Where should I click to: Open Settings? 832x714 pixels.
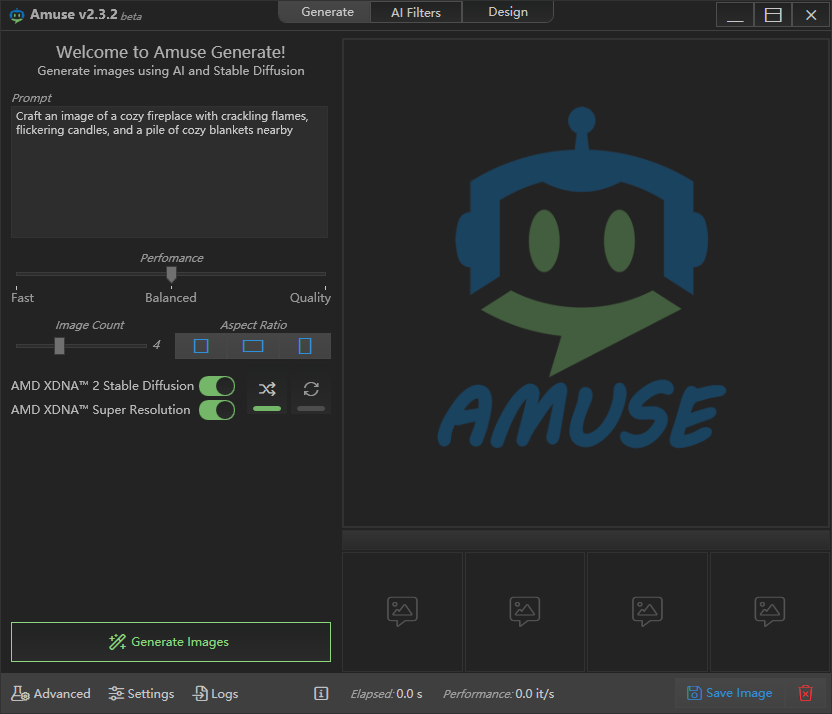[141, 694]
